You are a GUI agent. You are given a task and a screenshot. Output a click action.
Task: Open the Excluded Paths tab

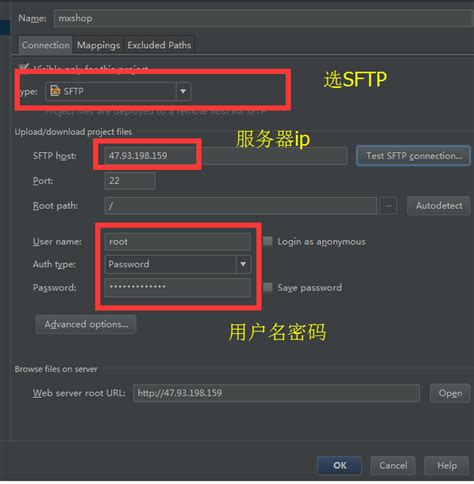tap(159, 45)
